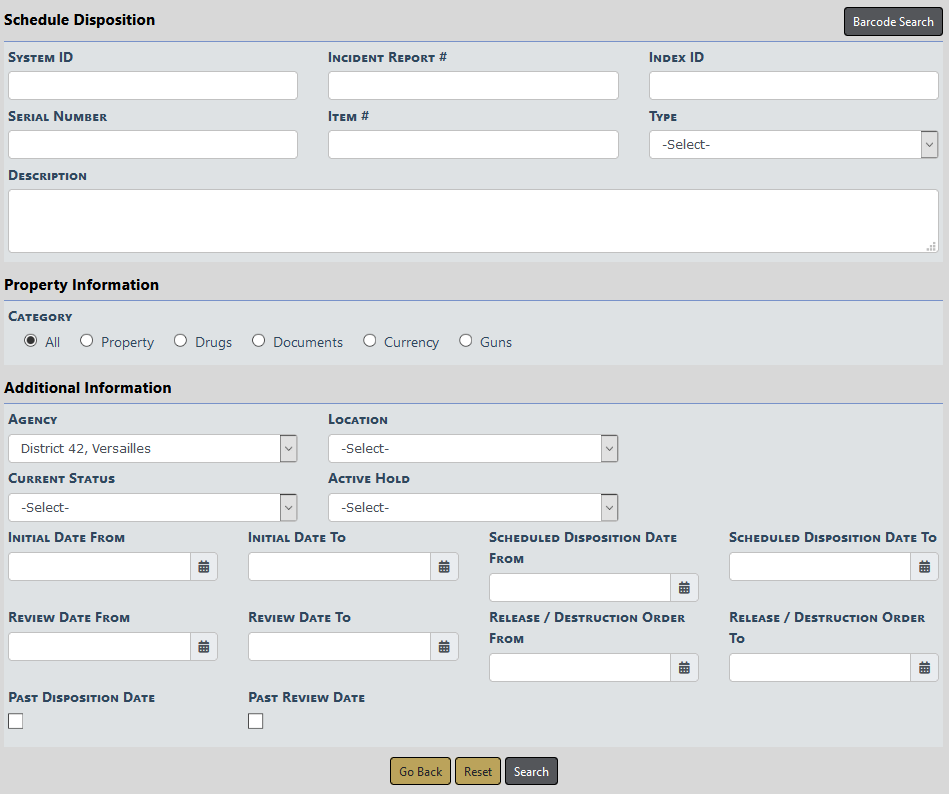This screenshot has height=794, width=949.
Task: Choose the Guns category radio button
Action: click(466, 341)
